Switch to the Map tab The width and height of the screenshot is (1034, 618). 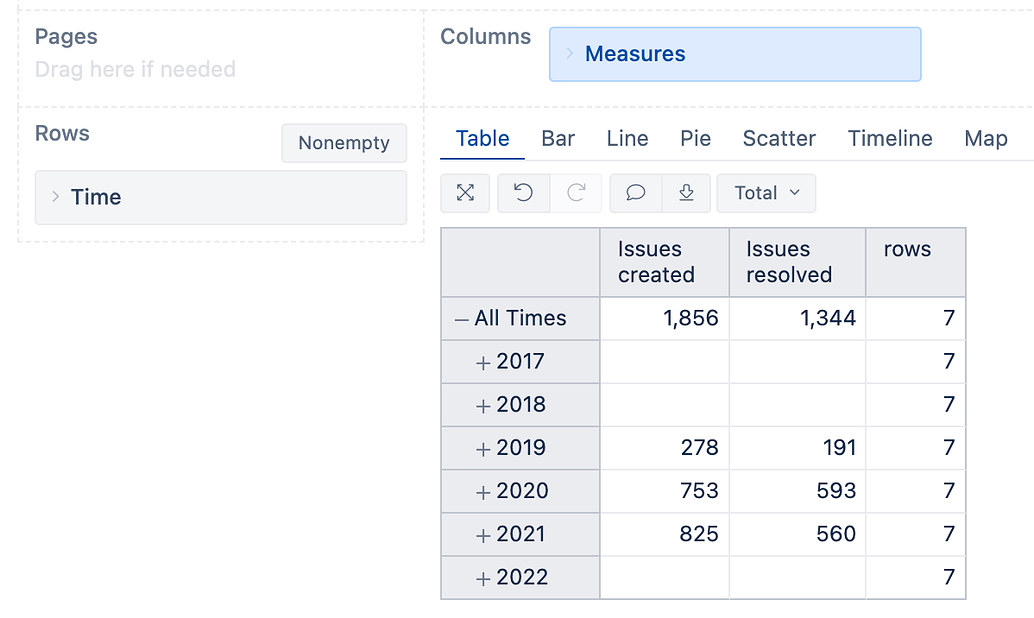[x=985, y=139]
